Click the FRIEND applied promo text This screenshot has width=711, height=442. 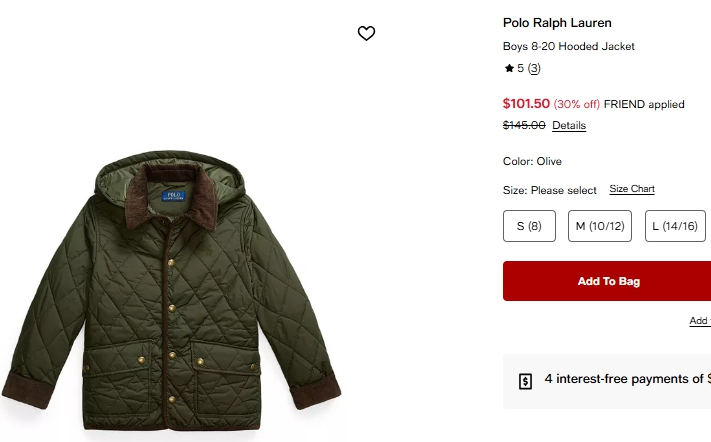coord(644,104)
